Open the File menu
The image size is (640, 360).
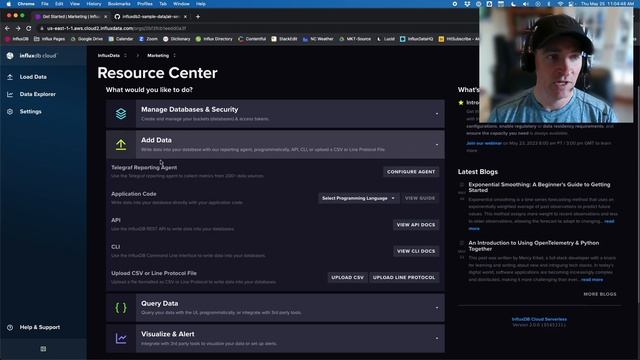click(44, 4)
